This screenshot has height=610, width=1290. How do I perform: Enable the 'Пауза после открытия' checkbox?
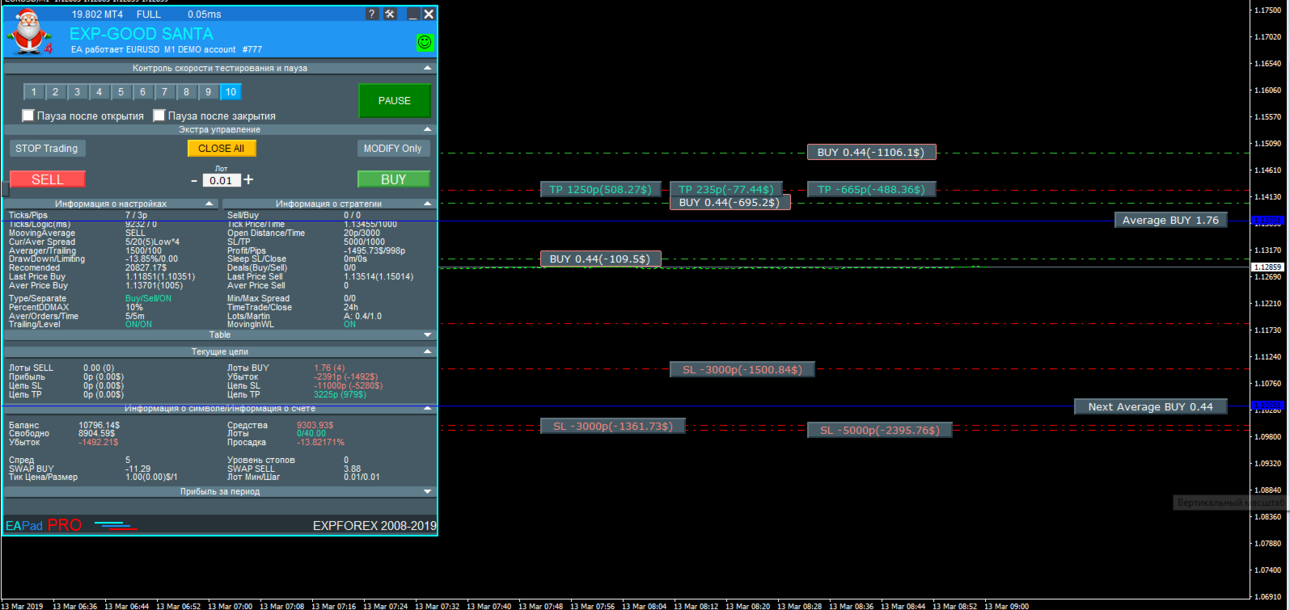[x=28, y=116]
